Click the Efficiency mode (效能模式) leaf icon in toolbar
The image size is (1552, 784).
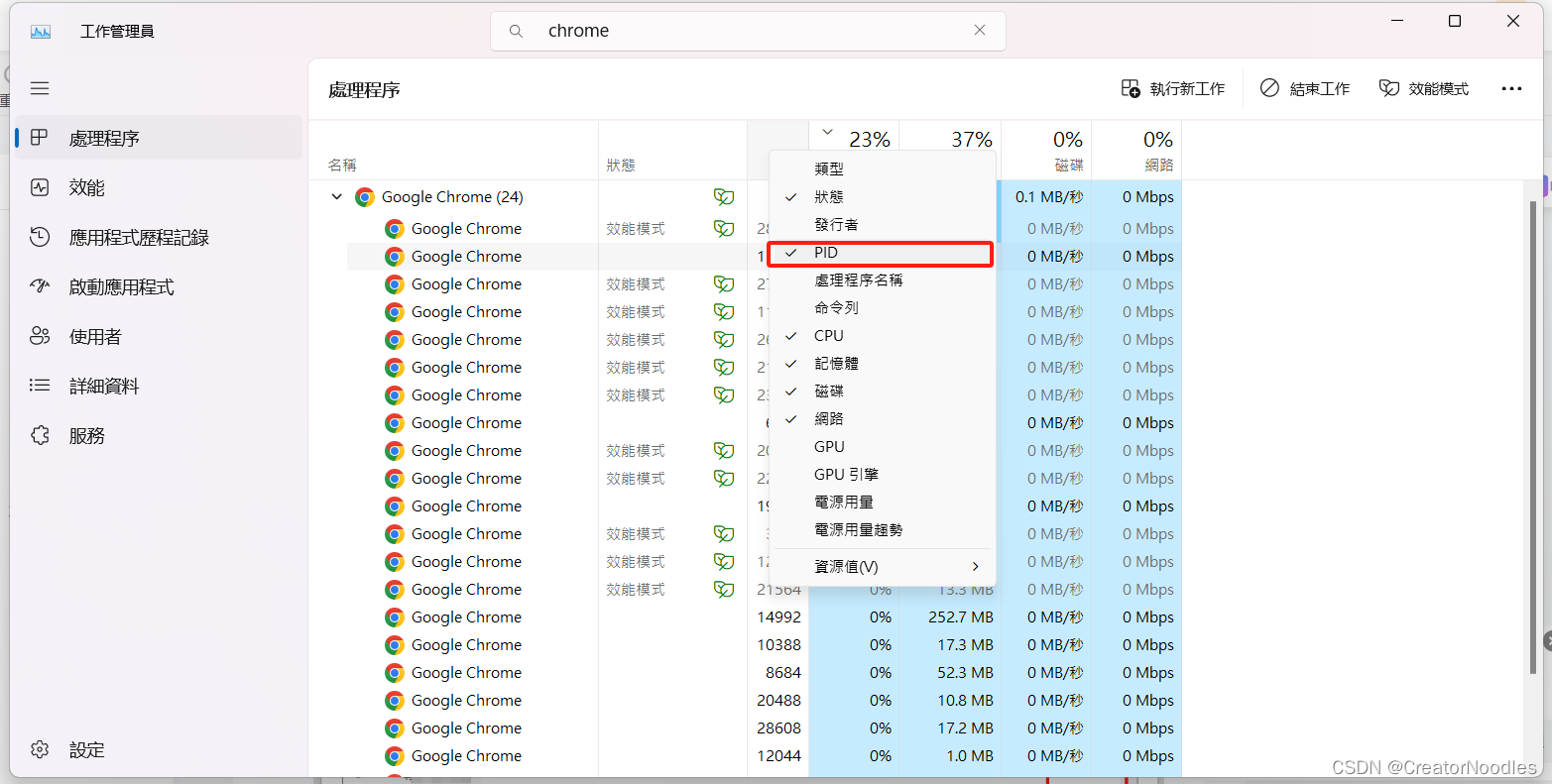pos(1389,88)
